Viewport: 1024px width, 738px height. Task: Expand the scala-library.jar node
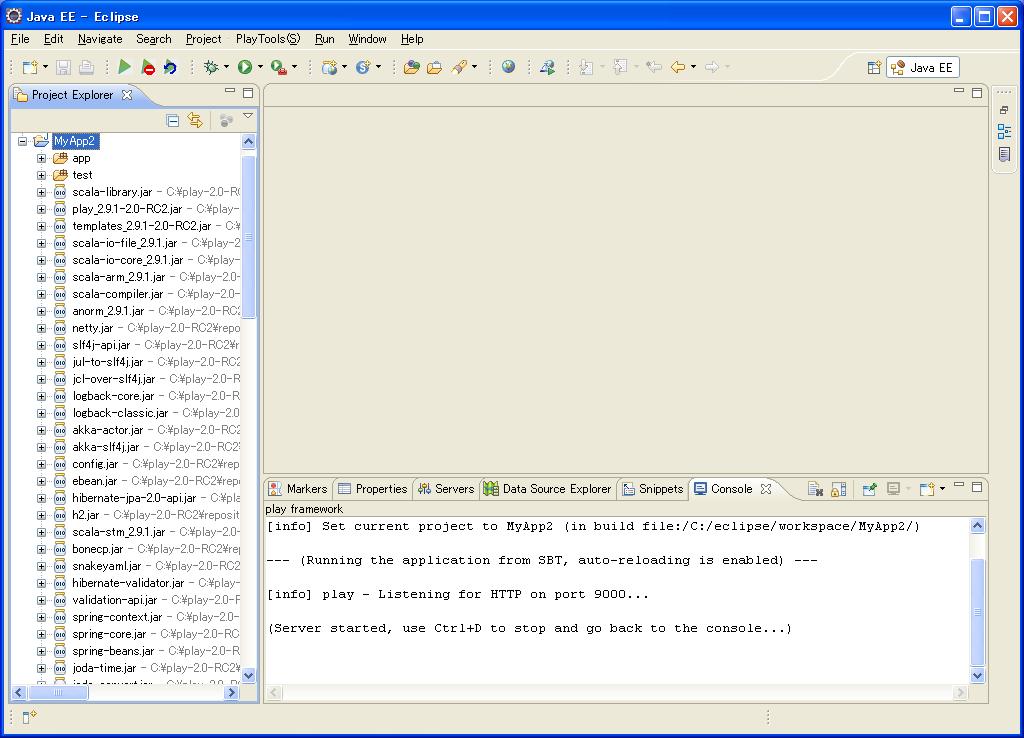[41, 192]
